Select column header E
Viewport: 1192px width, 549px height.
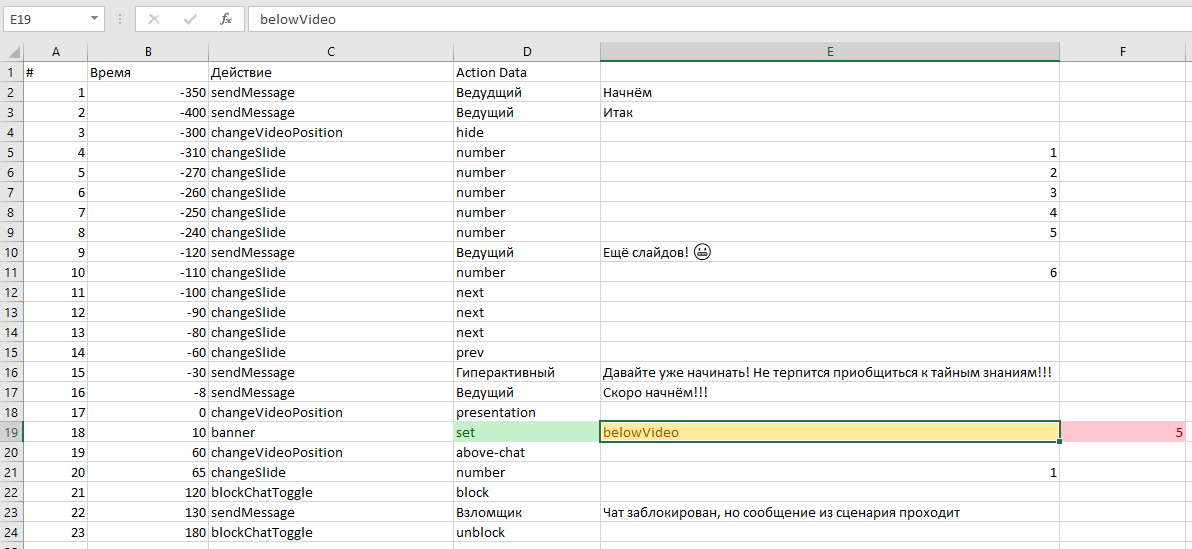pos(829,52)
